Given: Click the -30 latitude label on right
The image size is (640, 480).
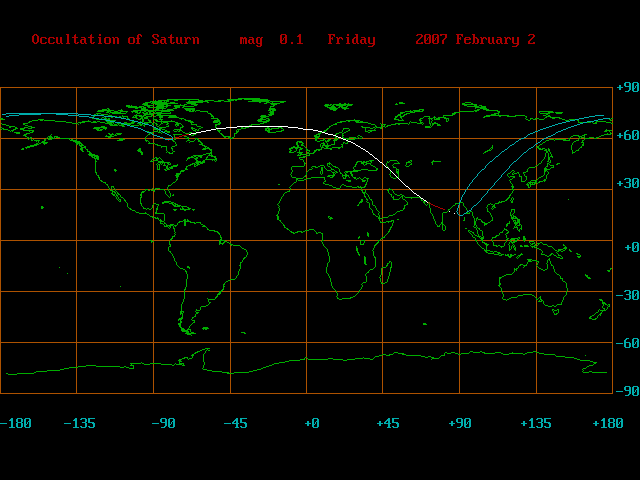Looking at the screenshot, I should (x=626, y=295).
